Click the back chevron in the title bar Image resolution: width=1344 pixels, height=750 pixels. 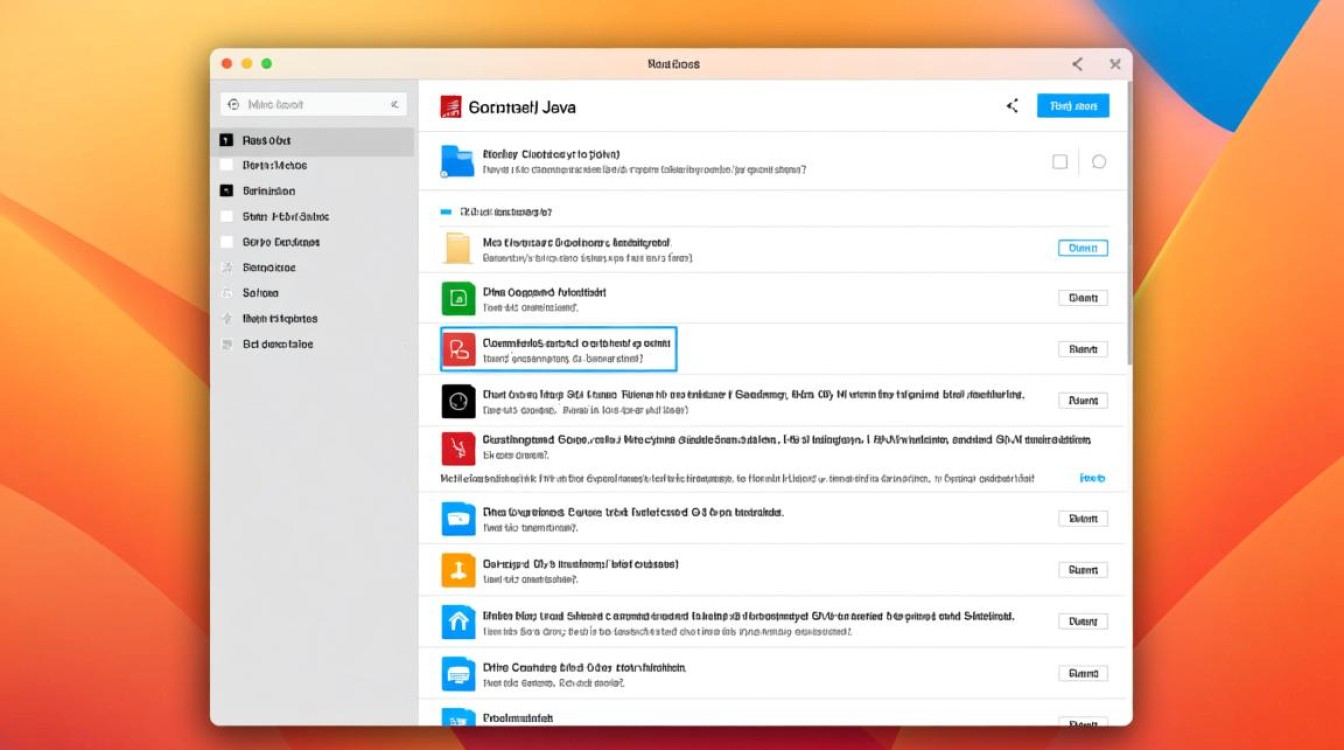point(1077,64)
